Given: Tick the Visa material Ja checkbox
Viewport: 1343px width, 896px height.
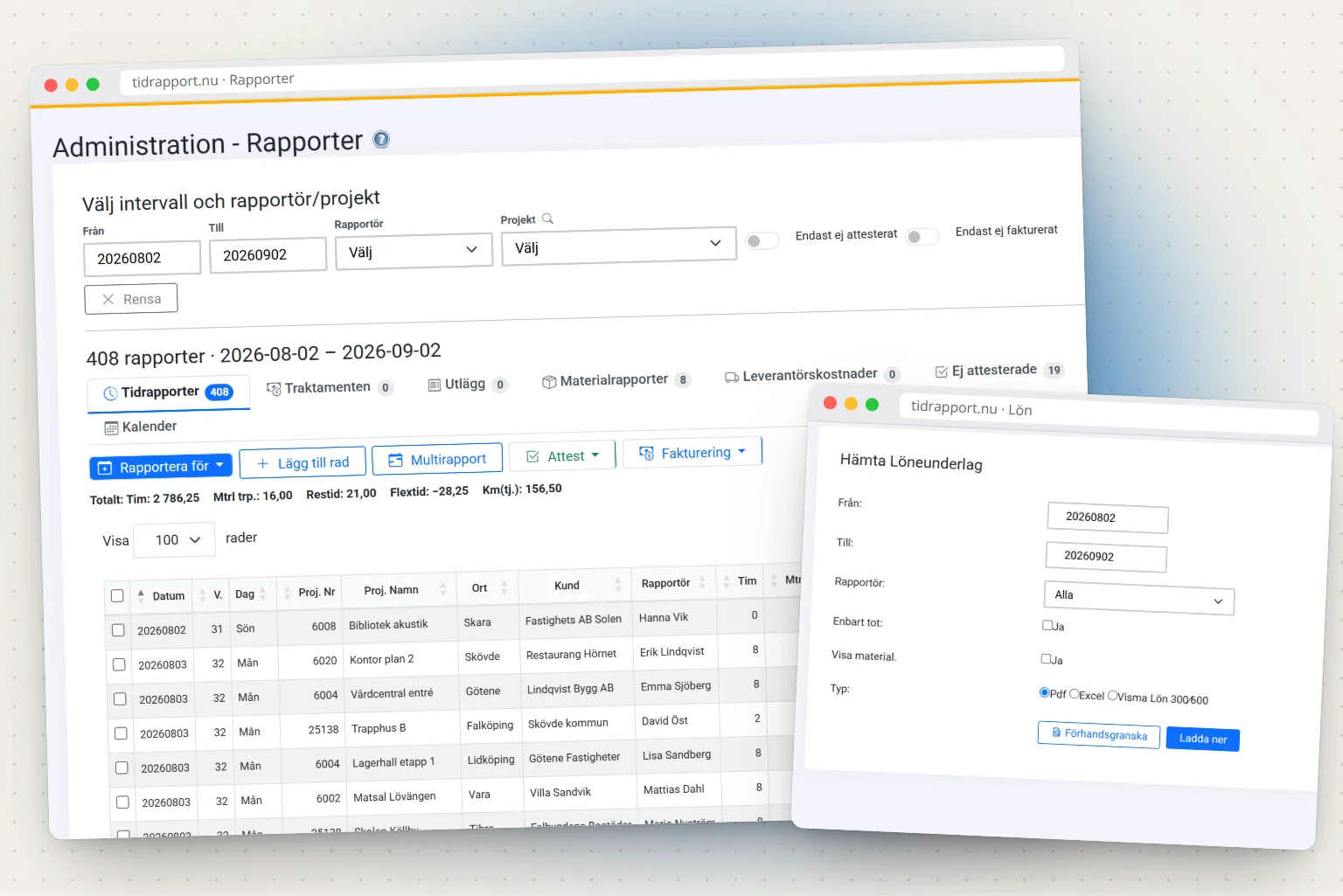Looking at the screenshot, I should pos(1046,658).
